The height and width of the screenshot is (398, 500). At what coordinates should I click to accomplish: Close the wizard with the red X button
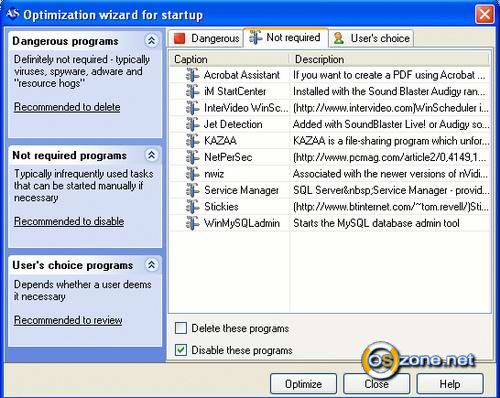click(484, 14)
